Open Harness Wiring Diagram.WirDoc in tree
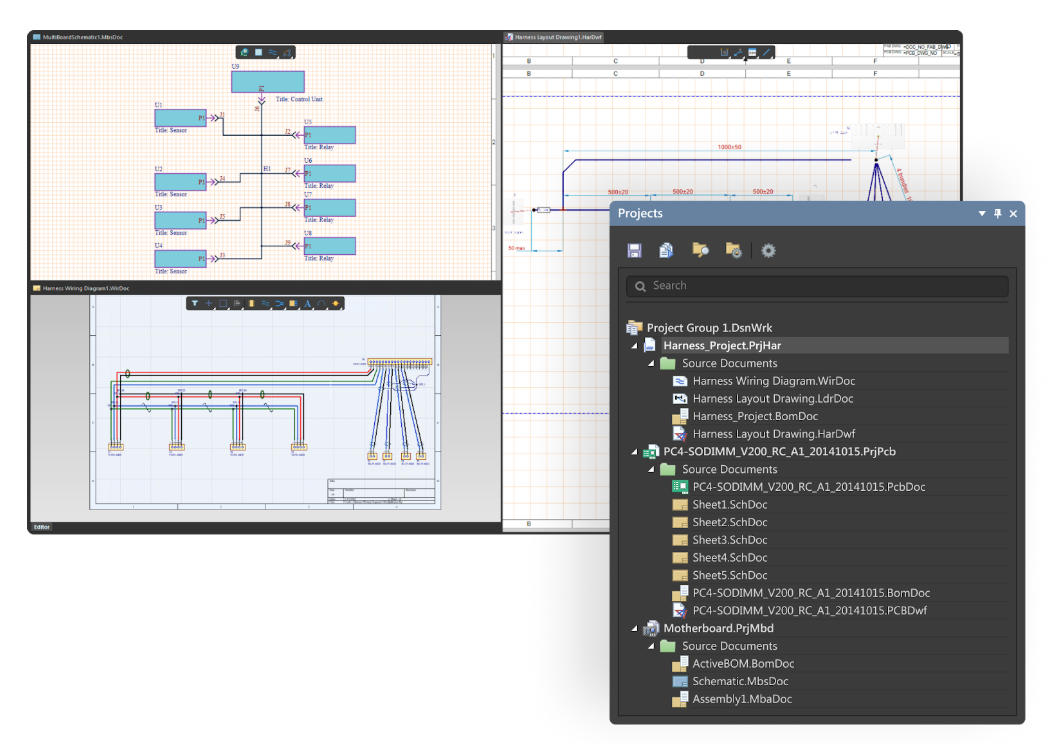The width and height of the screenshot is (1056, 744). pos(773,381)
